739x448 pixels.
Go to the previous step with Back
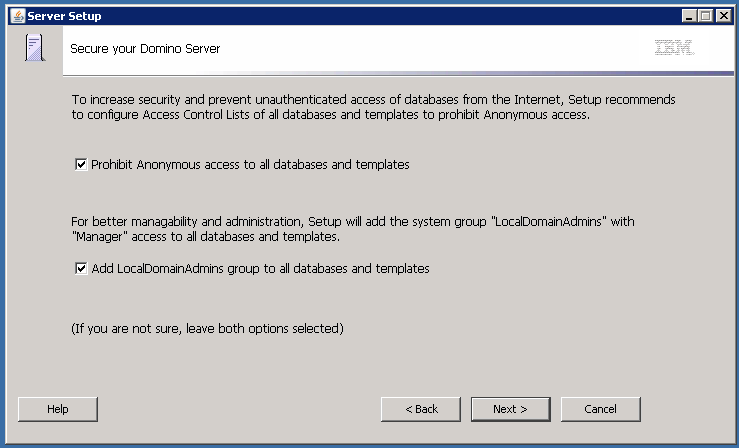click(x=421, y=409)
